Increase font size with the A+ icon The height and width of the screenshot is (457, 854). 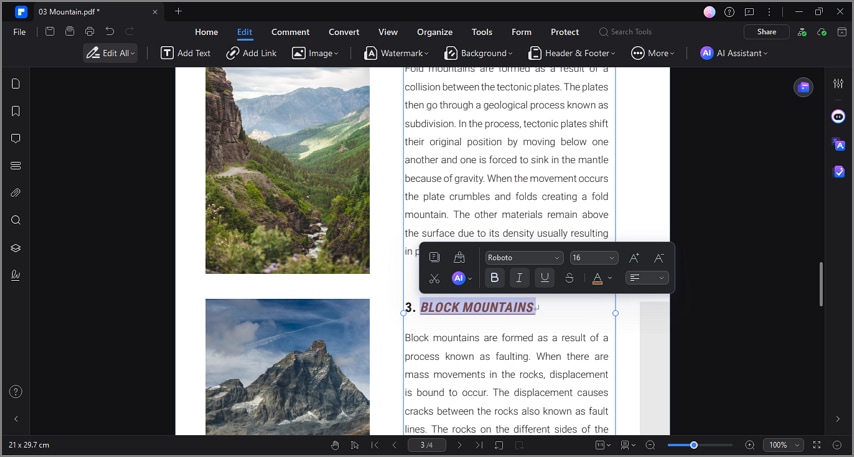point(633,258)
